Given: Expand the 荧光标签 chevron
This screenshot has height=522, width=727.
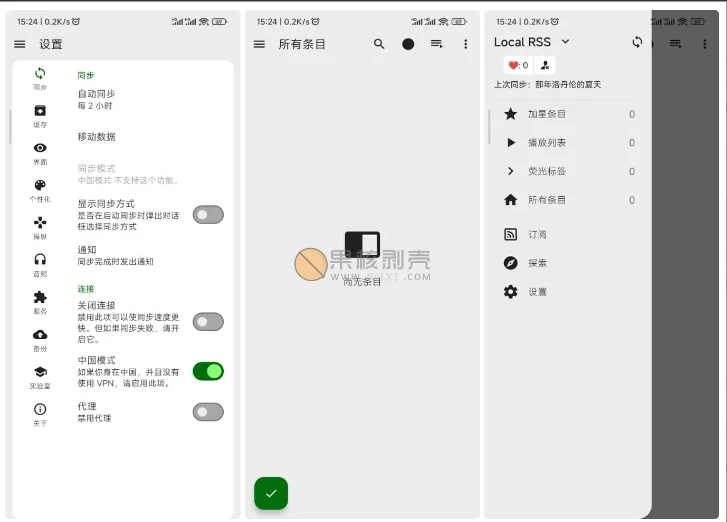Looking at the screenshot, I should pyautogui.click(x=510, y=171).
